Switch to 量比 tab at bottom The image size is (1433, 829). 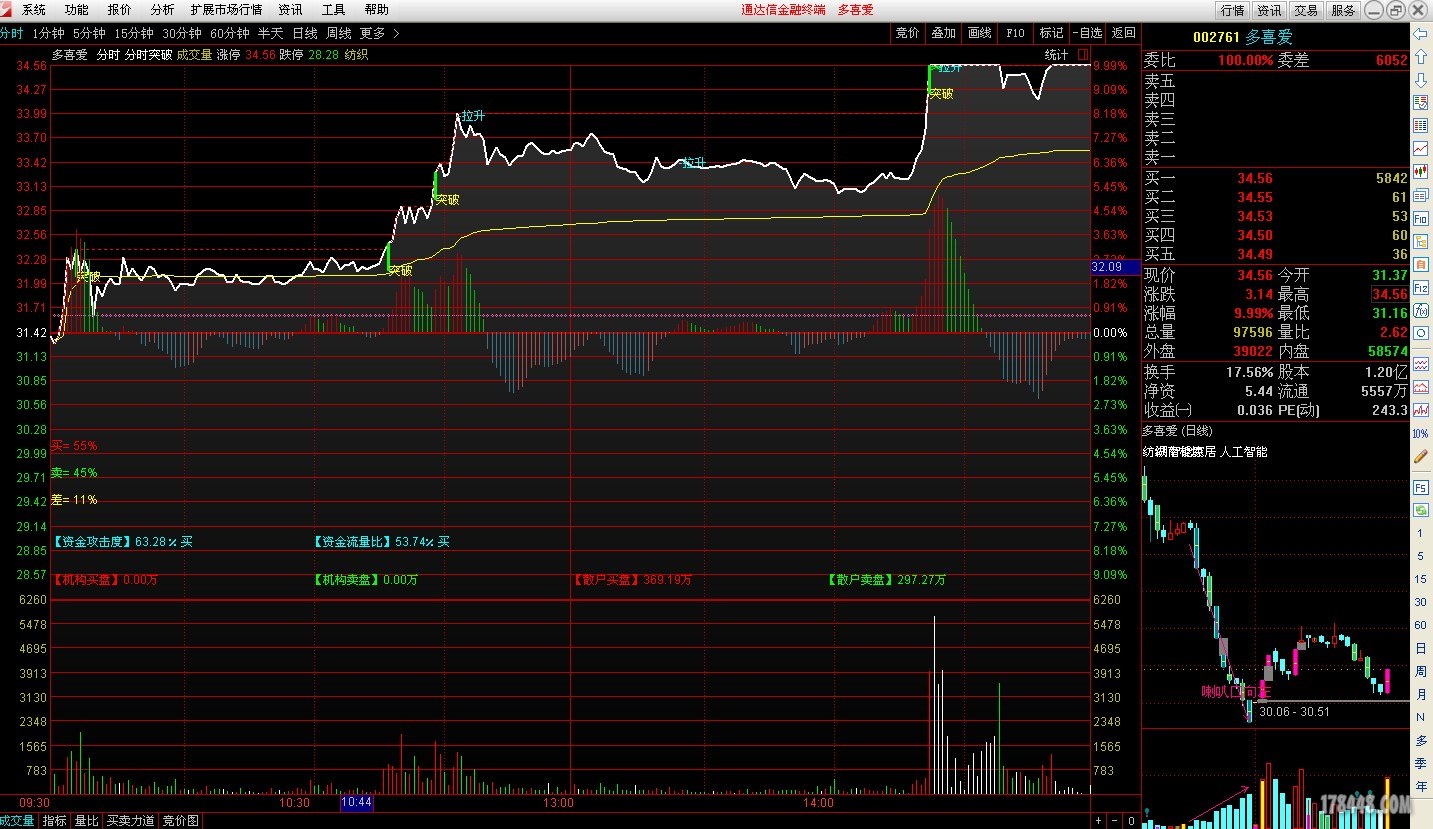point(87,821)
